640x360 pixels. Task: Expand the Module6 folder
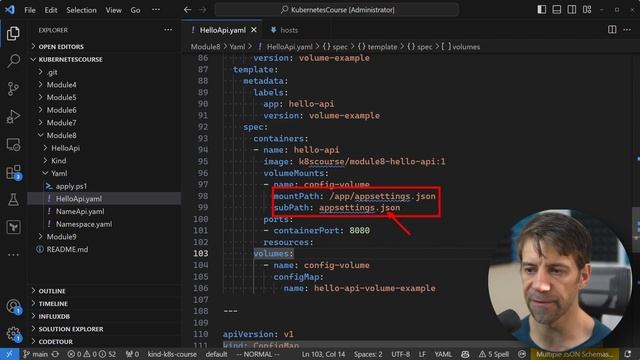[x=104, y=110]
